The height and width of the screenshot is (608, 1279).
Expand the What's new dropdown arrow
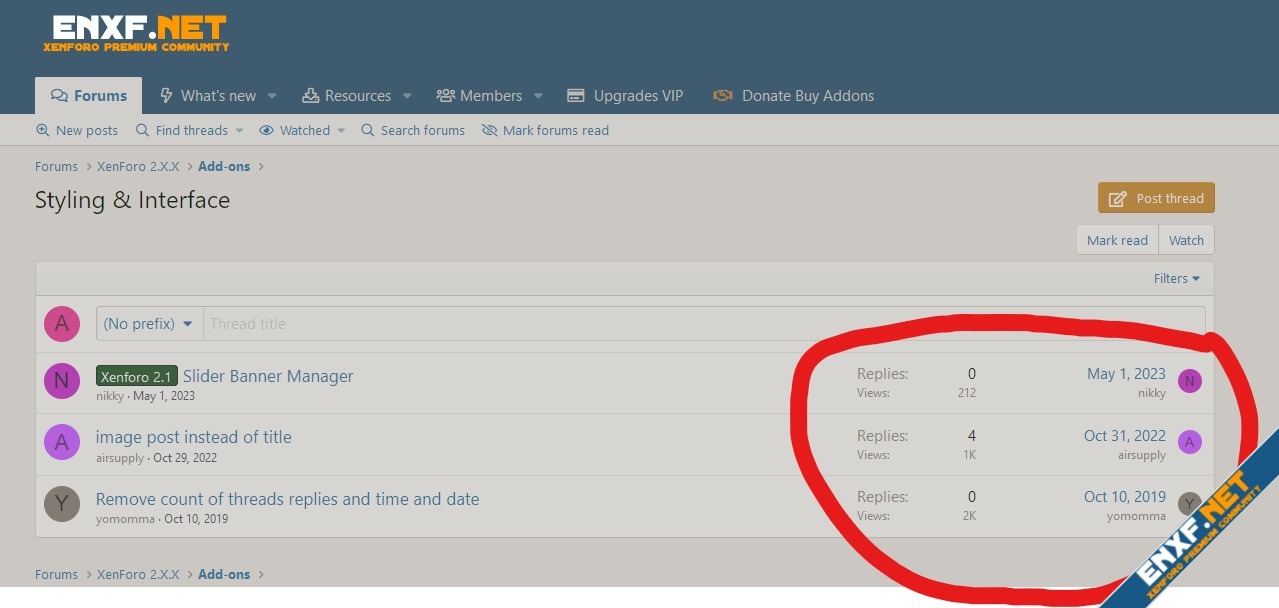[272, 96]
